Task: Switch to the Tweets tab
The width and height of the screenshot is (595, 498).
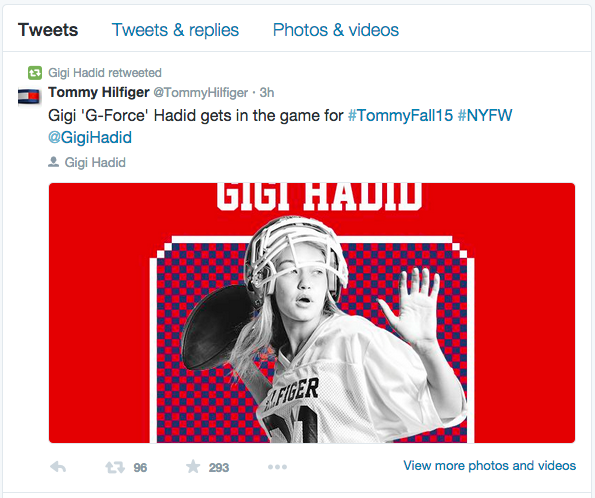Action: [x=48, y=30]
